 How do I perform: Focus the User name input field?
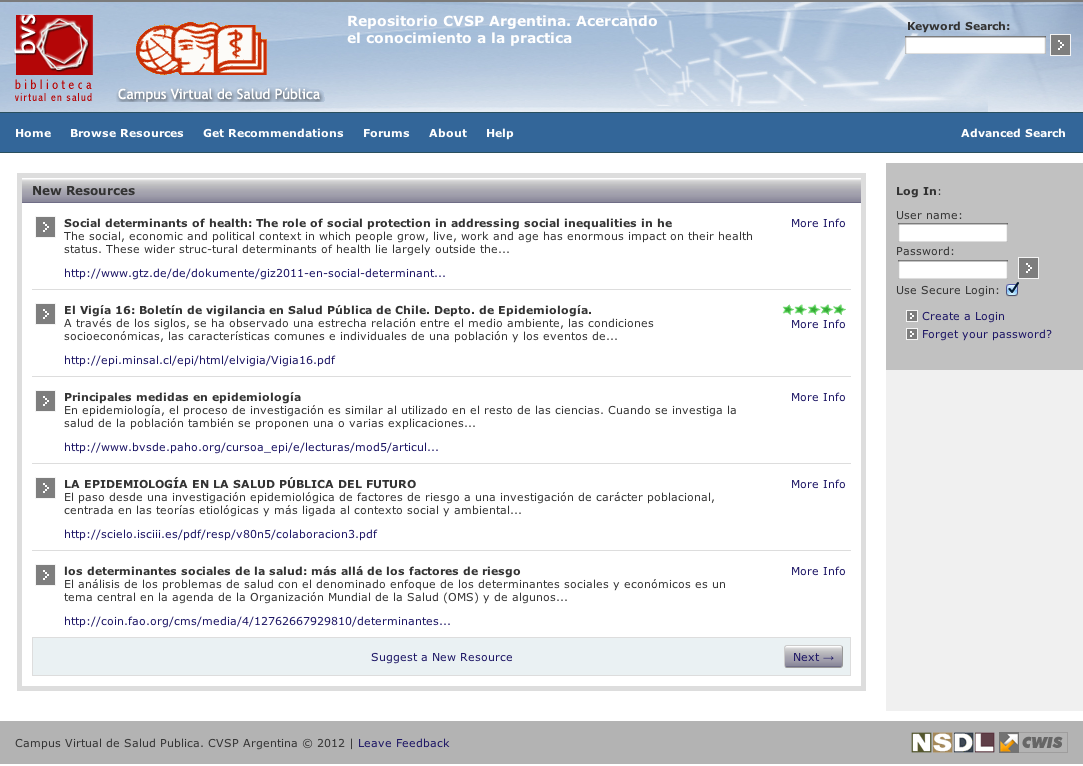point(952,233)
